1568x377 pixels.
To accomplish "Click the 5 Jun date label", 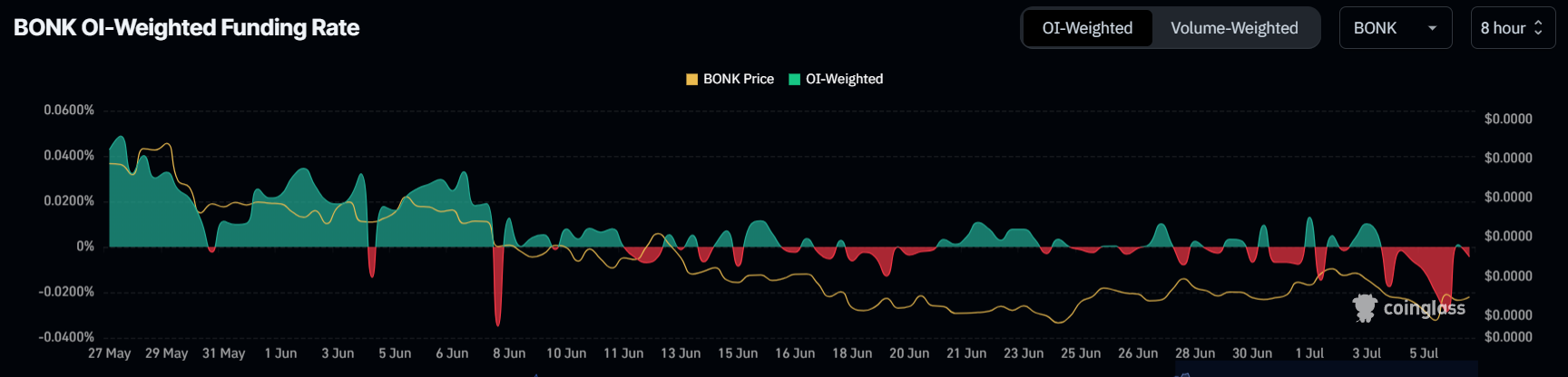I will (x=395, y=353).
